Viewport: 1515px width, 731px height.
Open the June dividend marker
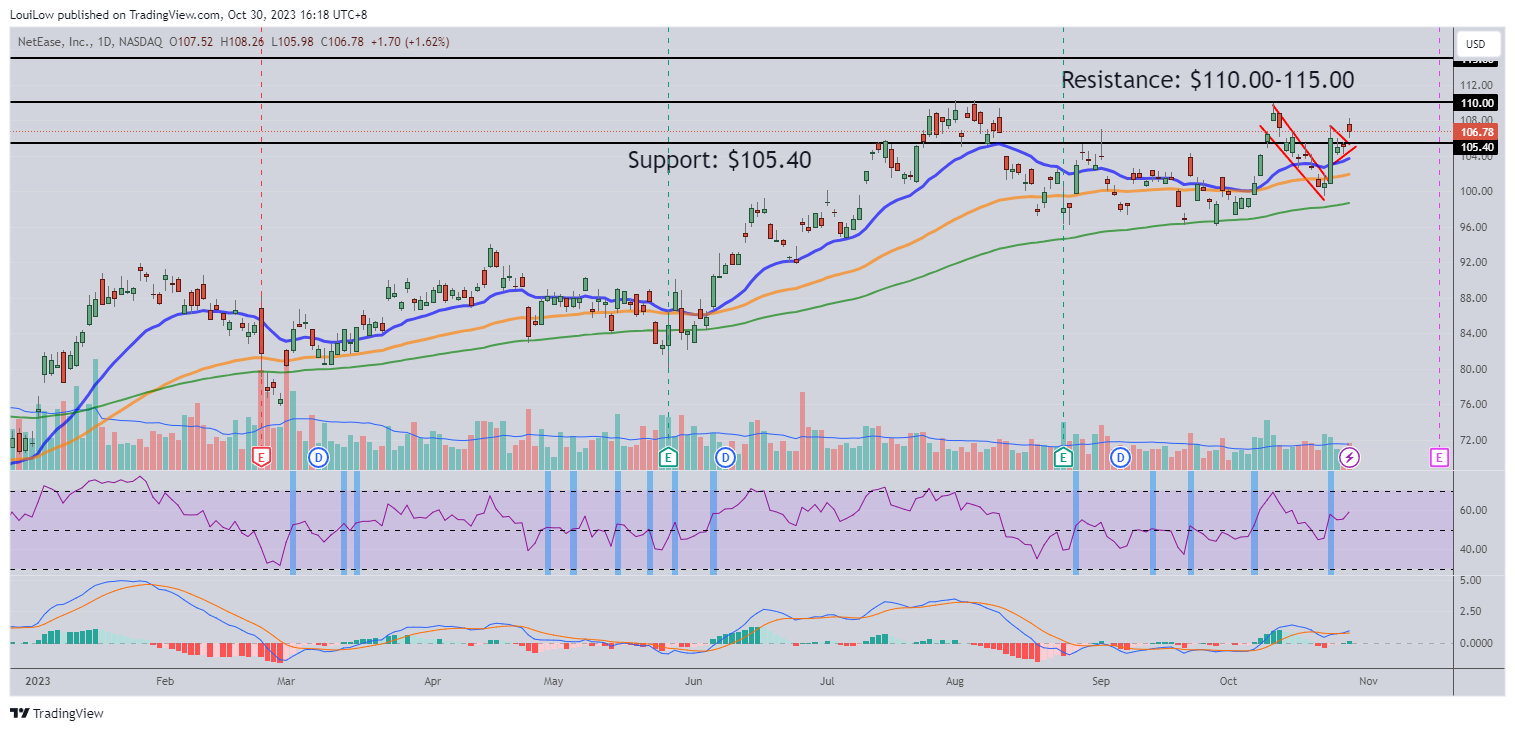pyautogui.click(x=725, y=457)
